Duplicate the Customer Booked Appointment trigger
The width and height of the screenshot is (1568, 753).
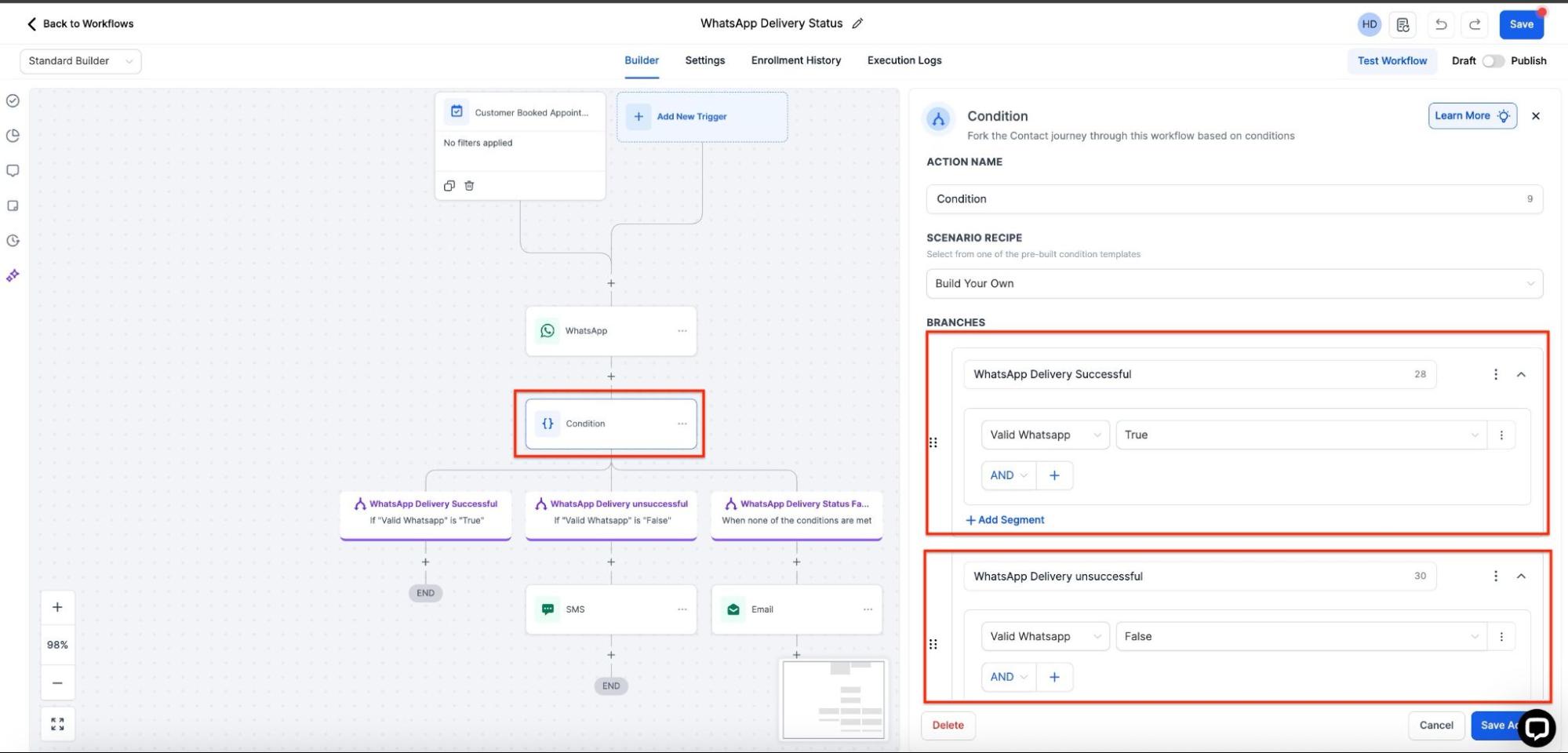449,186
